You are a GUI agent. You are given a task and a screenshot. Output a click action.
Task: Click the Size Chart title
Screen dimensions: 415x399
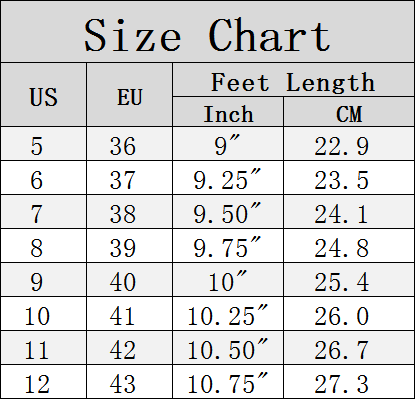pyautogui.click(x=207, y=35)
